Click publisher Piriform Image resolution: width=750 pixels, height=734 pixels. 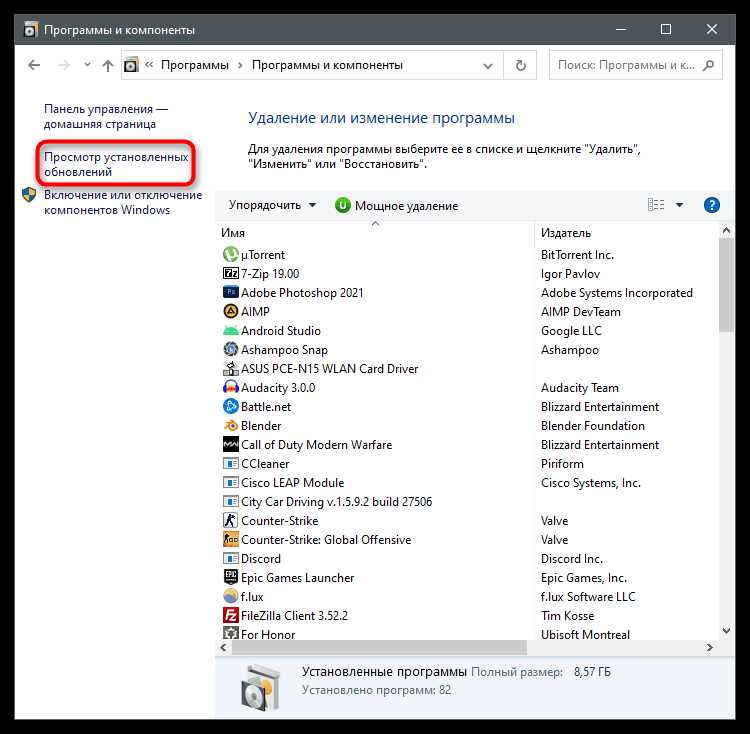[562, 464]
